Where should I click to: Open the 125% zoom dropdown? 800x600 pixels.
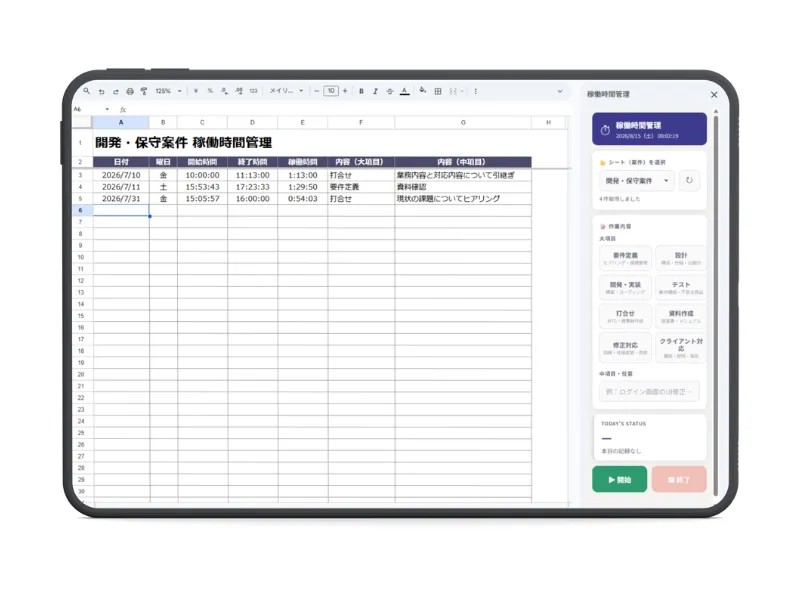tap(168, 91)
